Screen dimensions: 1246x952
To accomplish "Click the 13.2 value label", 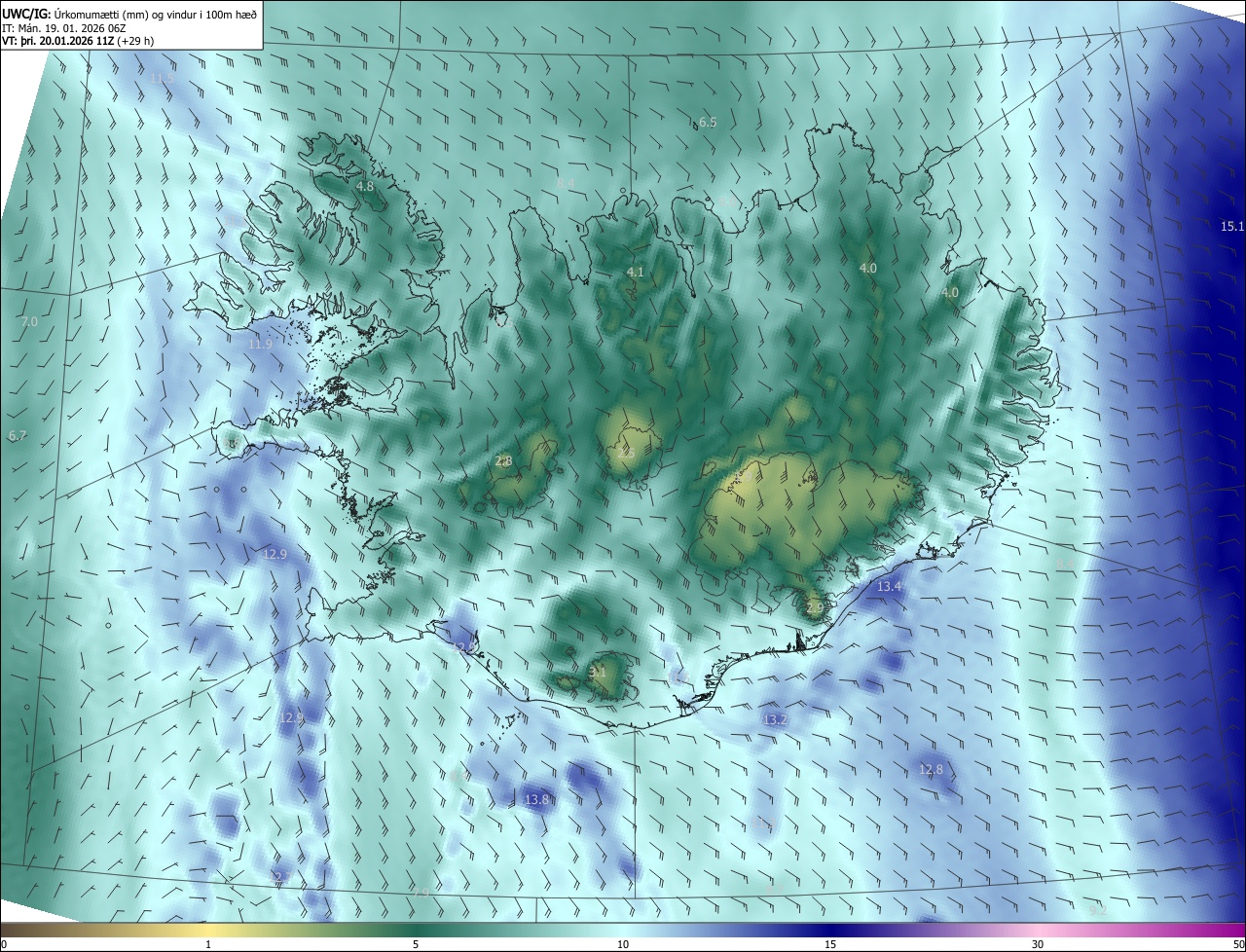I will (775, 720).
